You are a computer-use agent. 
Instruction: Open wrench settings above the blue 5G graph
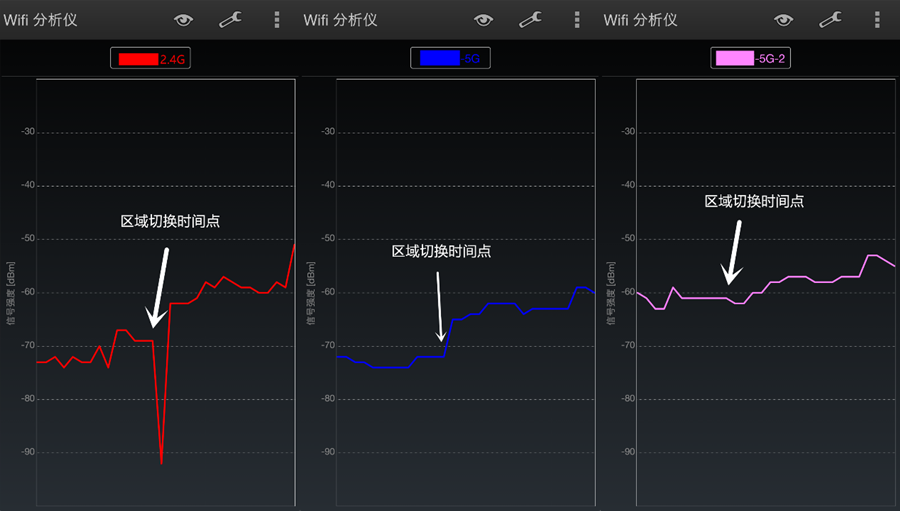point(531,20)
